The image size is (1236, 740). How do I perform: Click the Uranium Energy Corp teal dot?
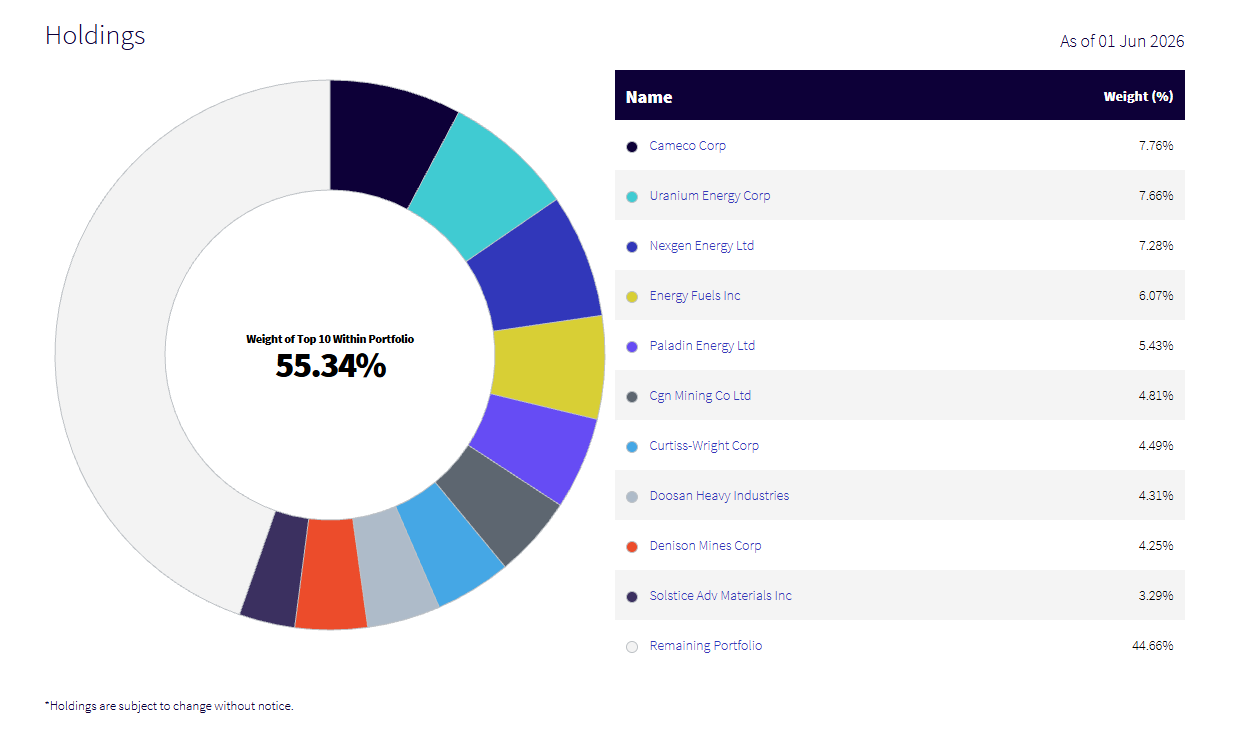tap(632, 197)
